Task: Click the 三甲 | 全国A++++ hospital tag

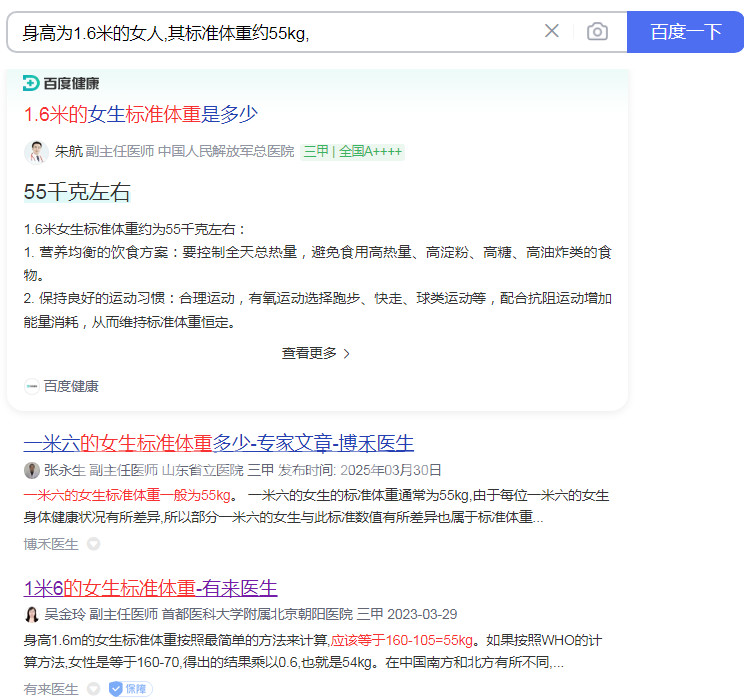Action: (352, 152)
